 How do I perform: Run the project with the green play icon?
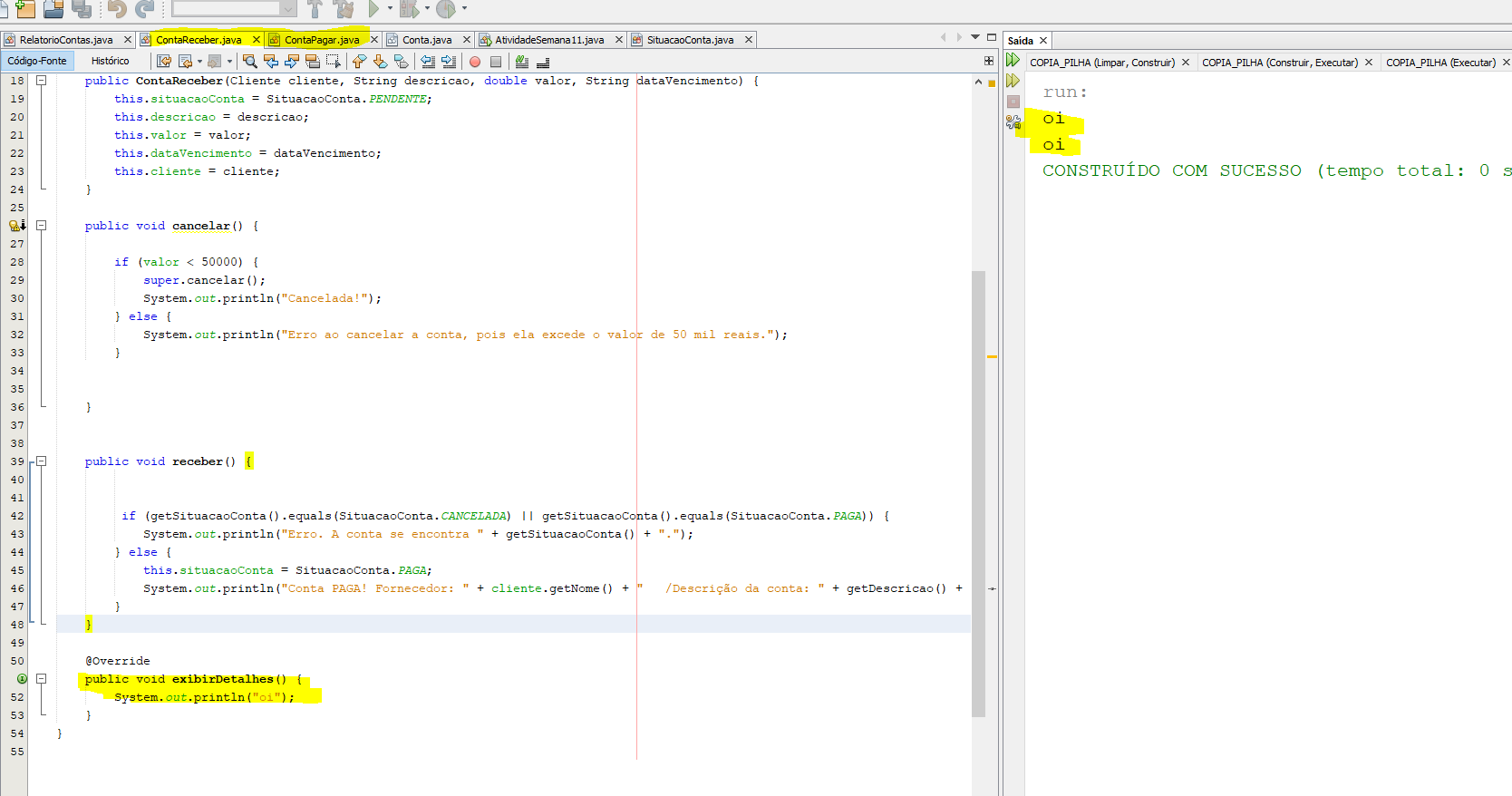[x=373, y=8]
